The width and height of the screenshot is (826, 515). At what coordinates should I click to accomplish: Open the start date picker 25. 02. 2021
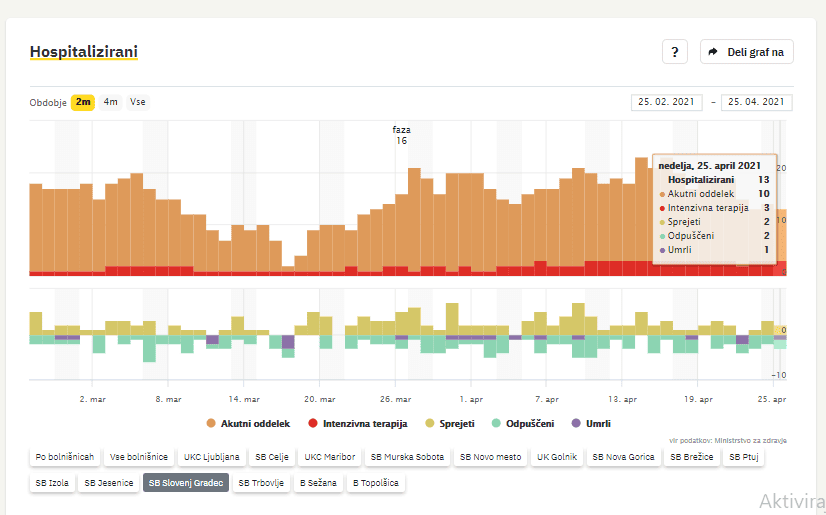point(667,102)
